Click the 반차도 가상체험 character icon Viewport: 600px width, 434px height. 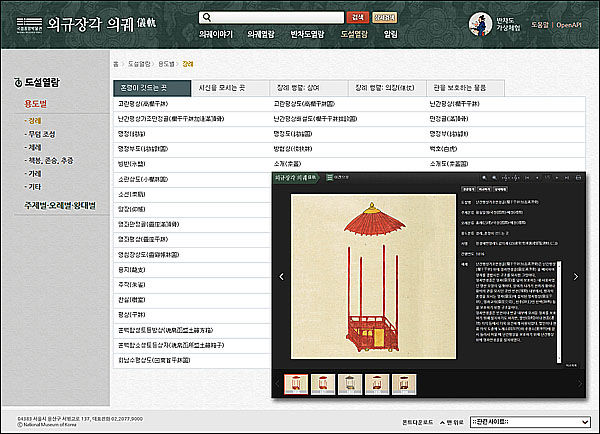pos(481,24)
